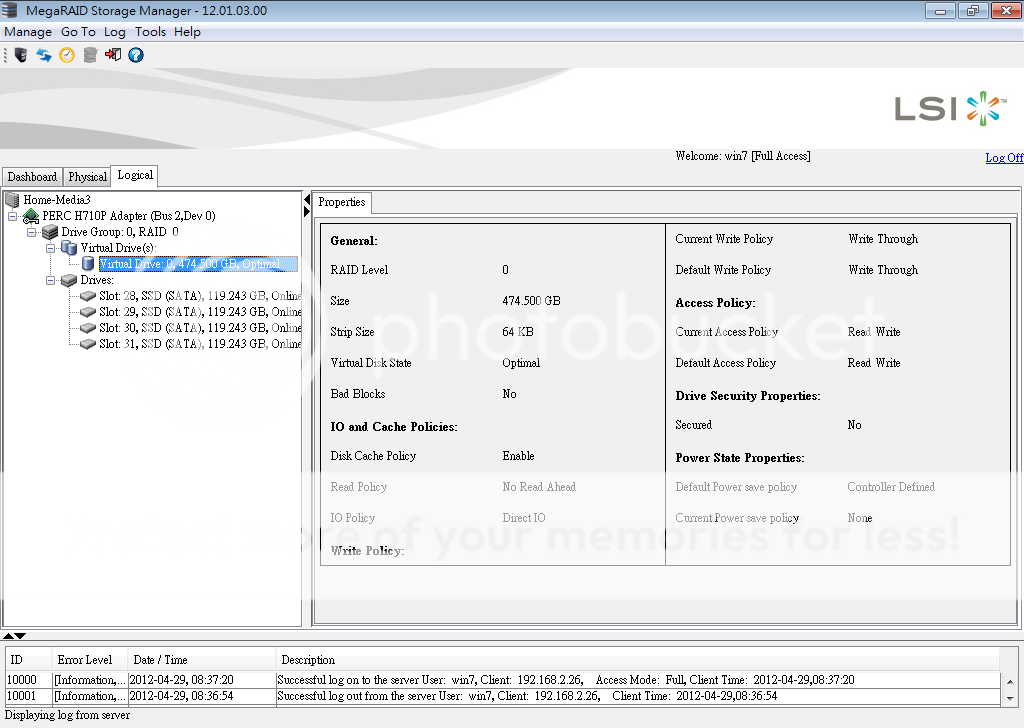Click log panel up triangle
The height and width of the screenshot is (728, 1024).
pyautogui.click(x=8, y=635)
